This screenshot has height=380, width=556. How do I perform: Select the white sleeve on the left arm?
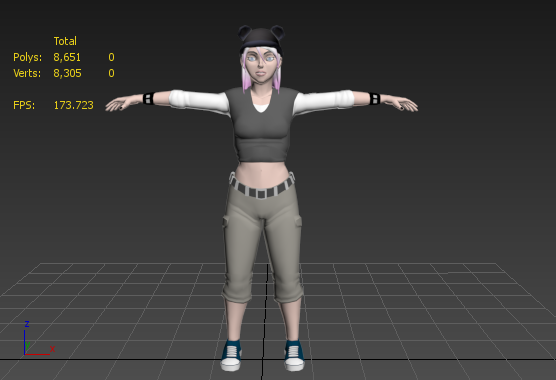(199, 100)
